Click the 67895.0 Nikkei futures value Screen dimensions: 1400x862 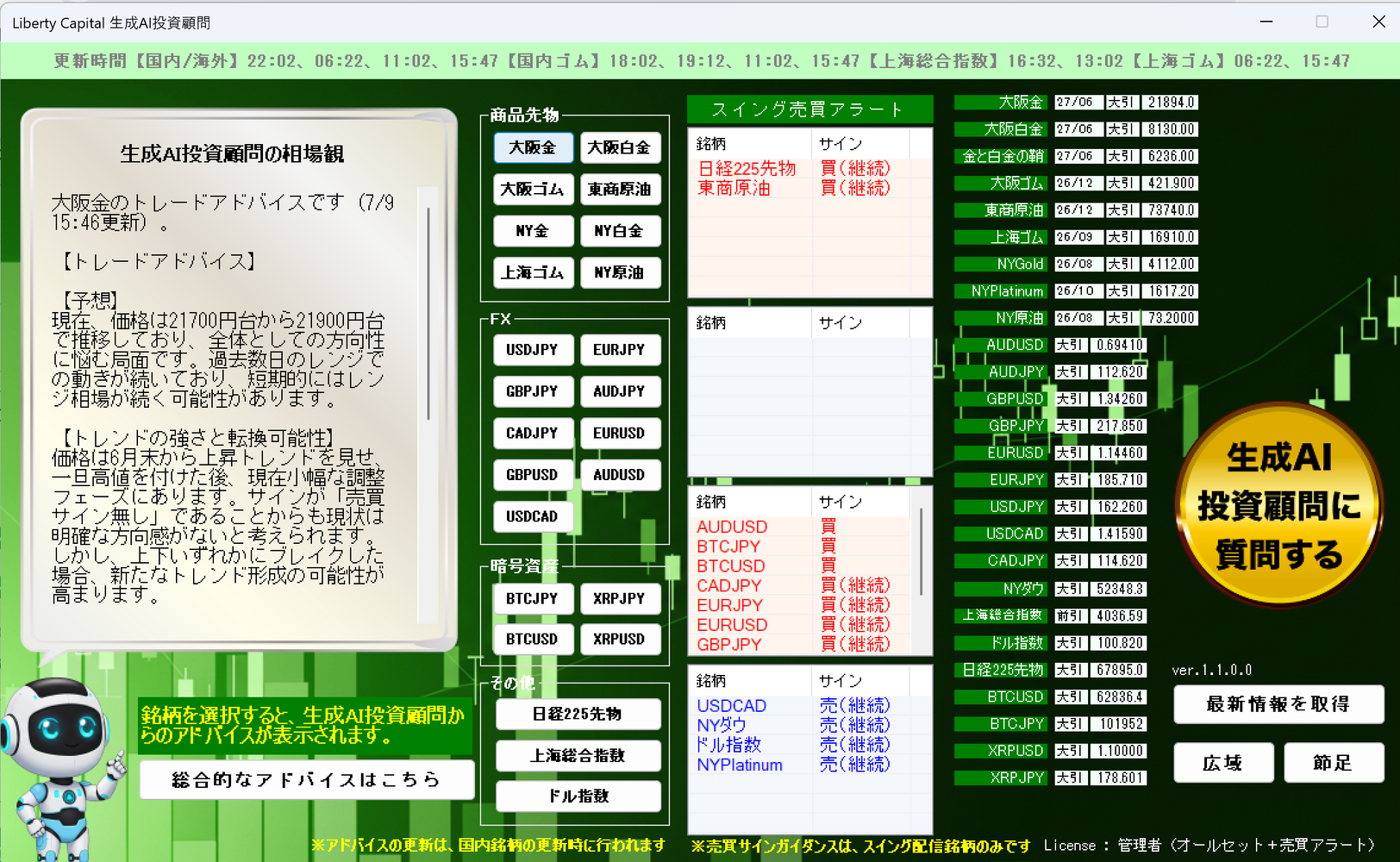[x=1118, y=670]
